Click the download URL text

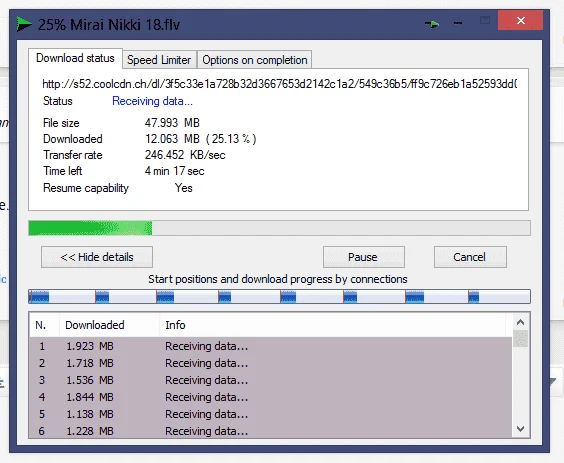(x=279, y=84)
